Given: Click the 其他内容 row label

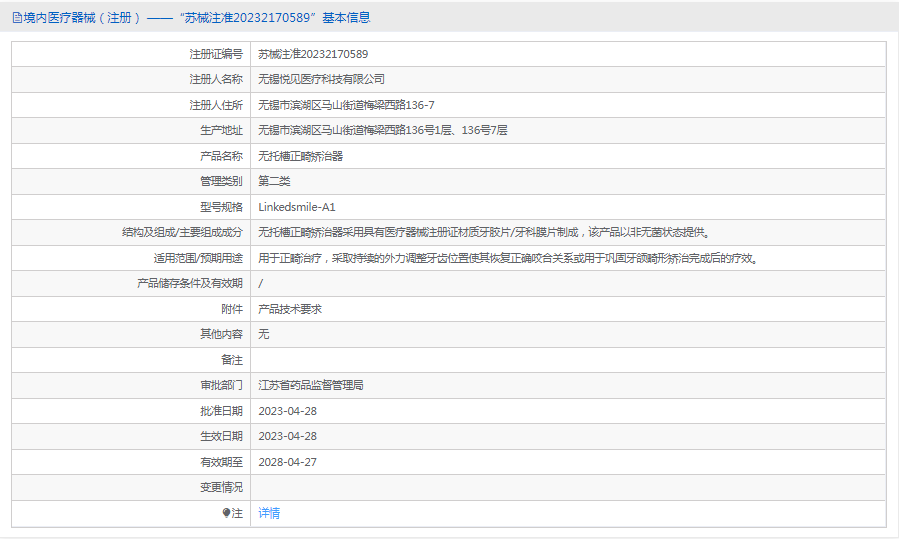Looking at the screenshot, I should click(221, 334).
